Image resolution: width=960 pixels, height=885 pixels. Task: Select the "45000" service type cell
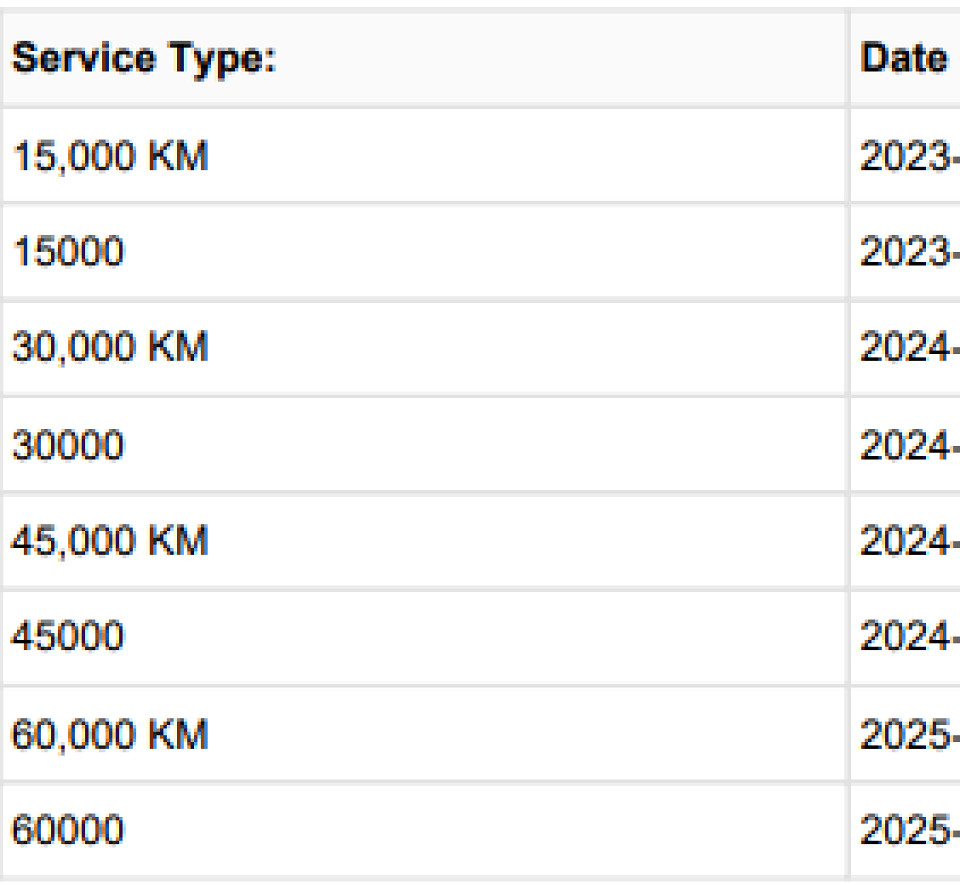point(68,638)
